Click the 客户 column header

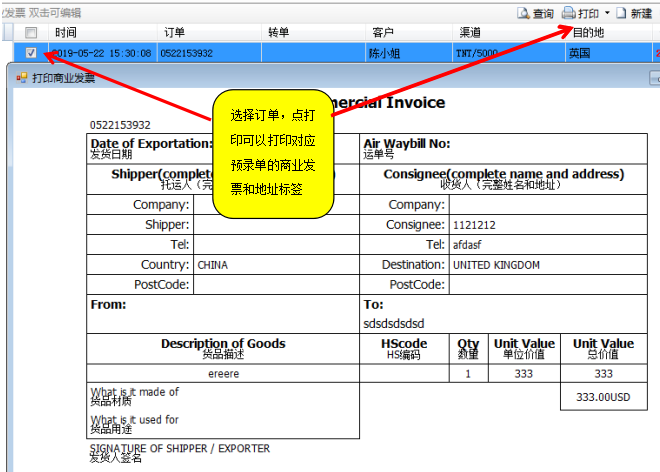[x=383, y=33]
